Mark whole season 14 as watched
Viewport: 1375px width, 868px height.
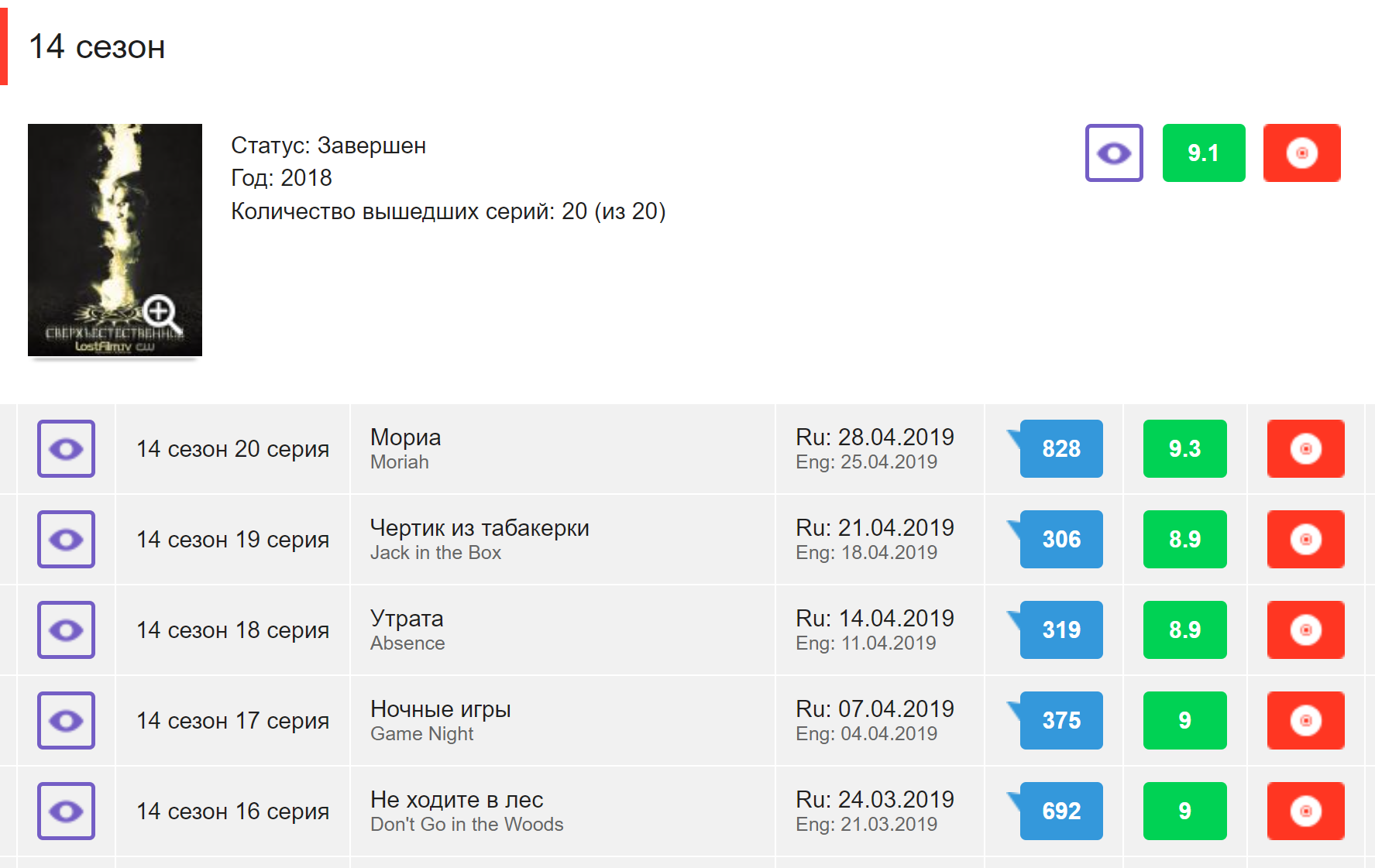(x=1114, y=153)
